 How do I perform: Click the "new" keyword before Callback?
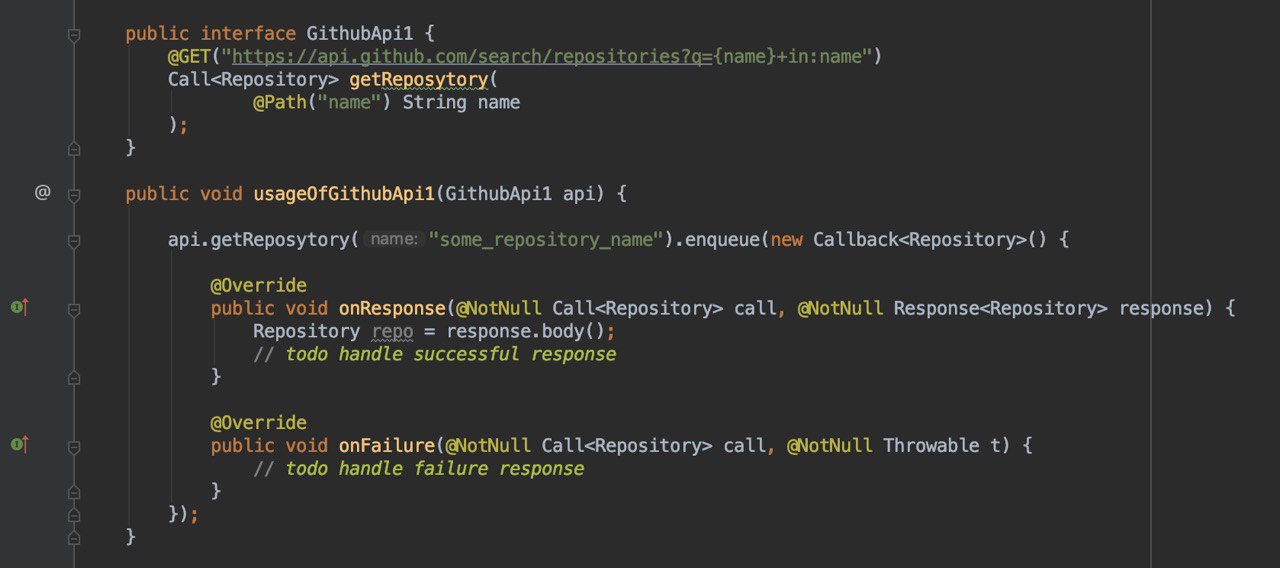coord(786,240)
